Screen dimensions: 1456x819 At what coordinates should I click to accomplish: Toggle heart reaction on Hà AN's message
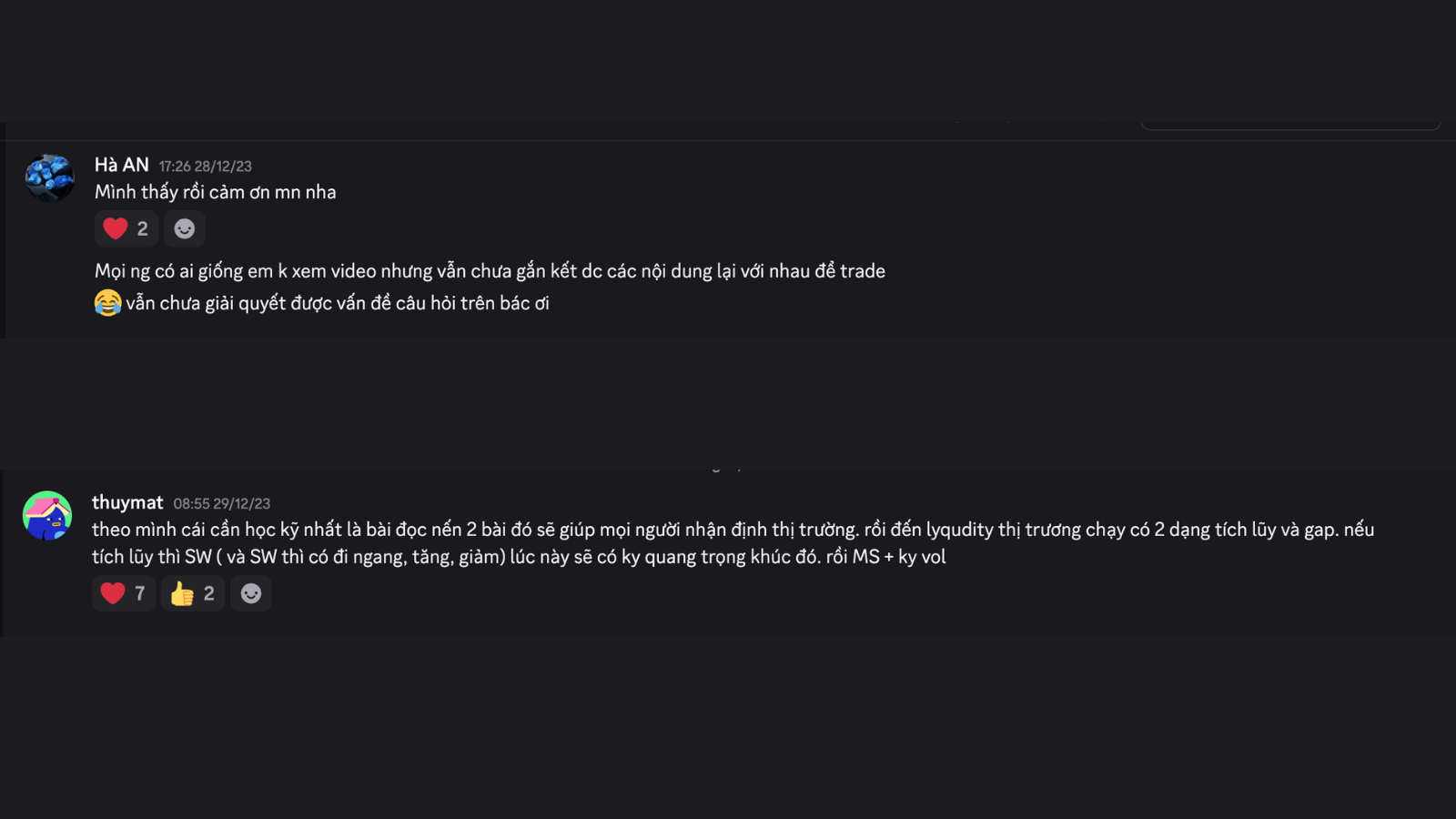coord(126,228)
